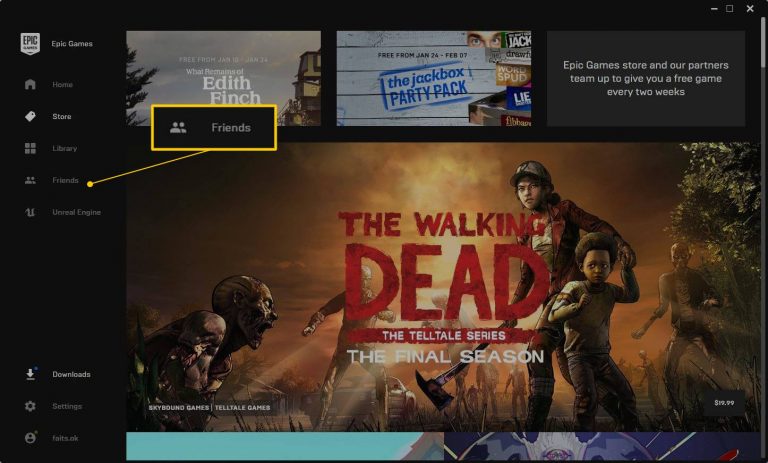Viewport: 768px width, 463px height.
Task: Click the Home house icon
Action: pyautogui.click(x=30, y=84)
